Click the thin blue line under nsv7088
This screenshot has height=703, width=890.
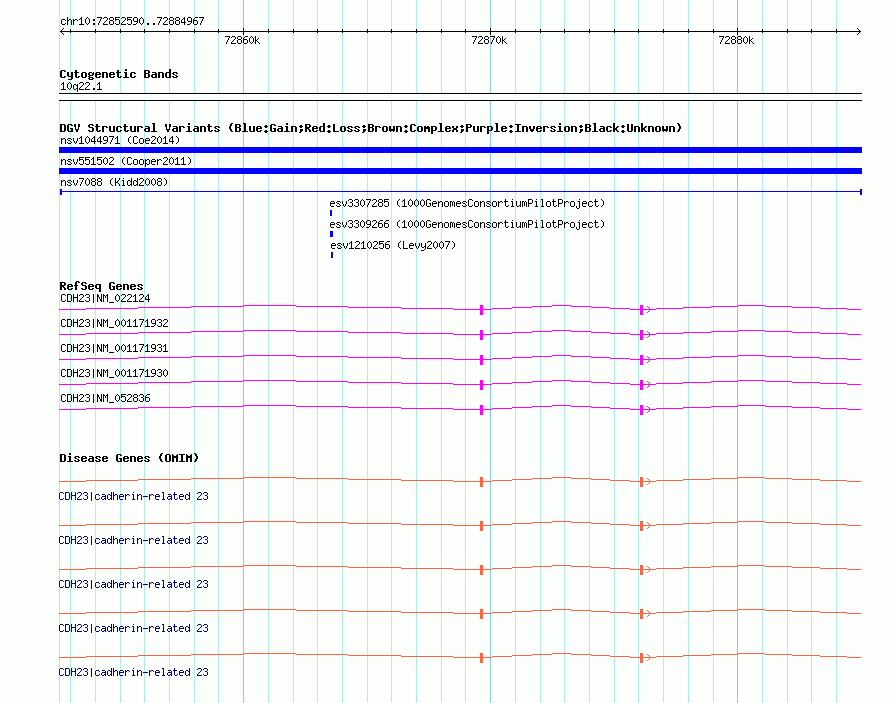pos(461,192)
